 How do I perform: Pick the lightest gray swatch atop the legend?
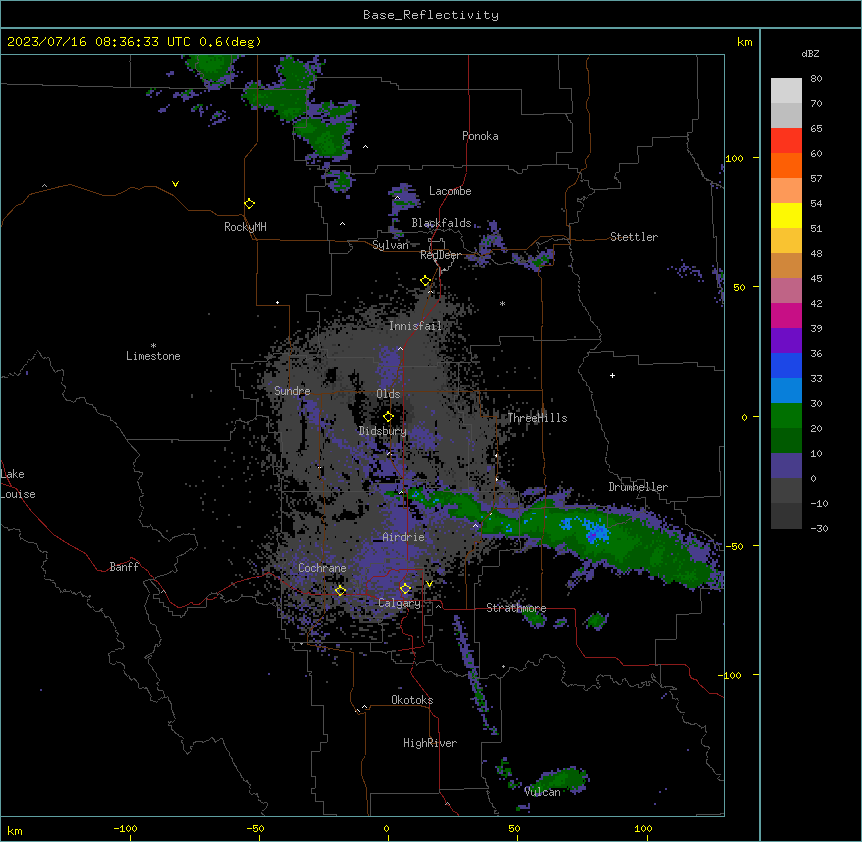[786, 90]
